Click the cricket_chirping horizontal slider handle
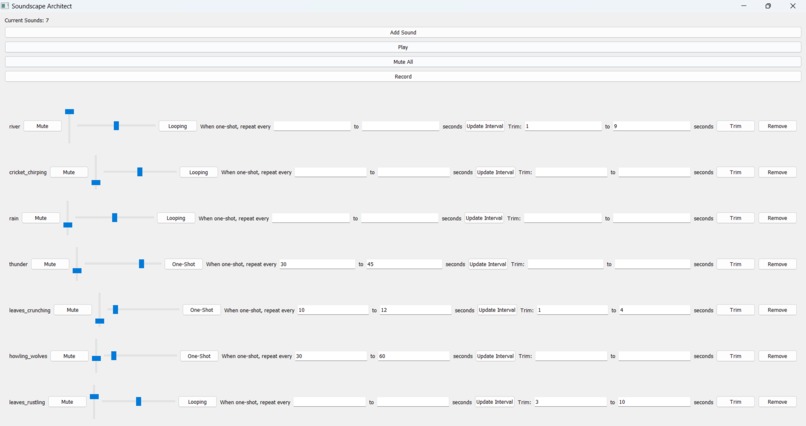The width and height of the screenshot is (806, 426). point(139,172)
